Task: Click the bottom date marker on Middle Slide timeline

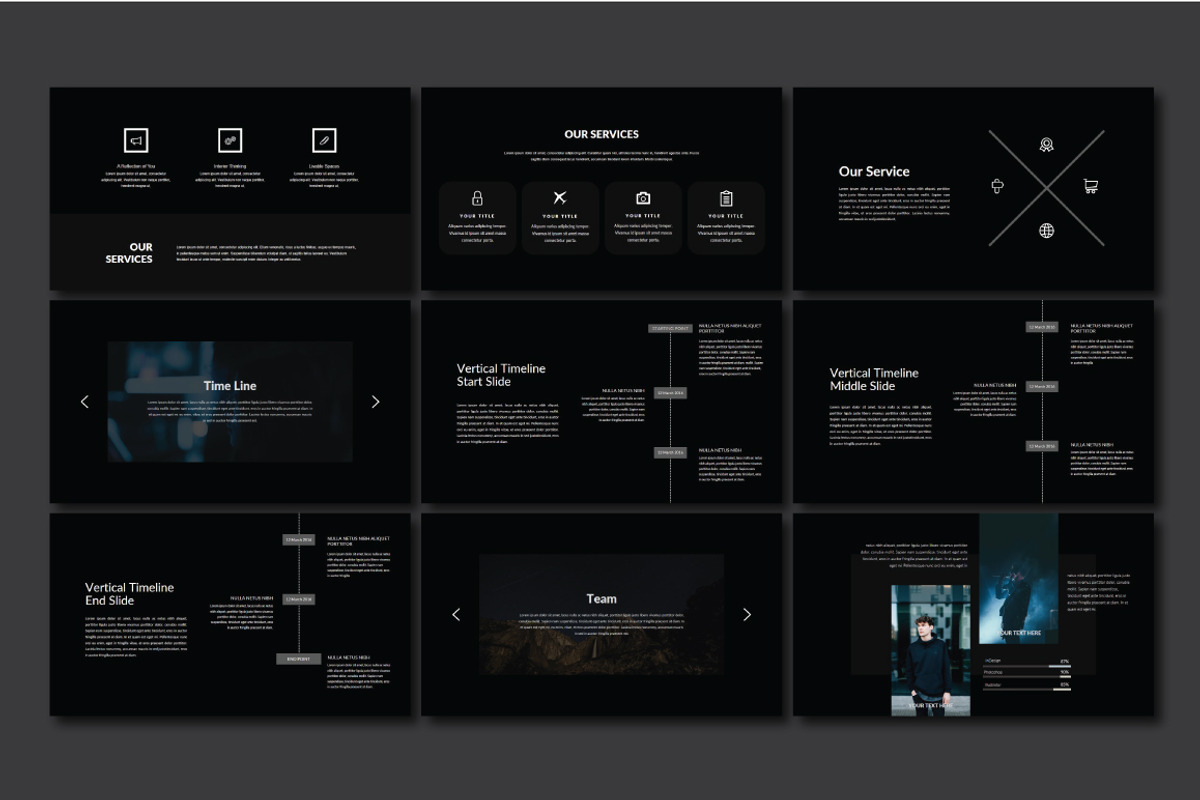Action: pos(1042,446)
